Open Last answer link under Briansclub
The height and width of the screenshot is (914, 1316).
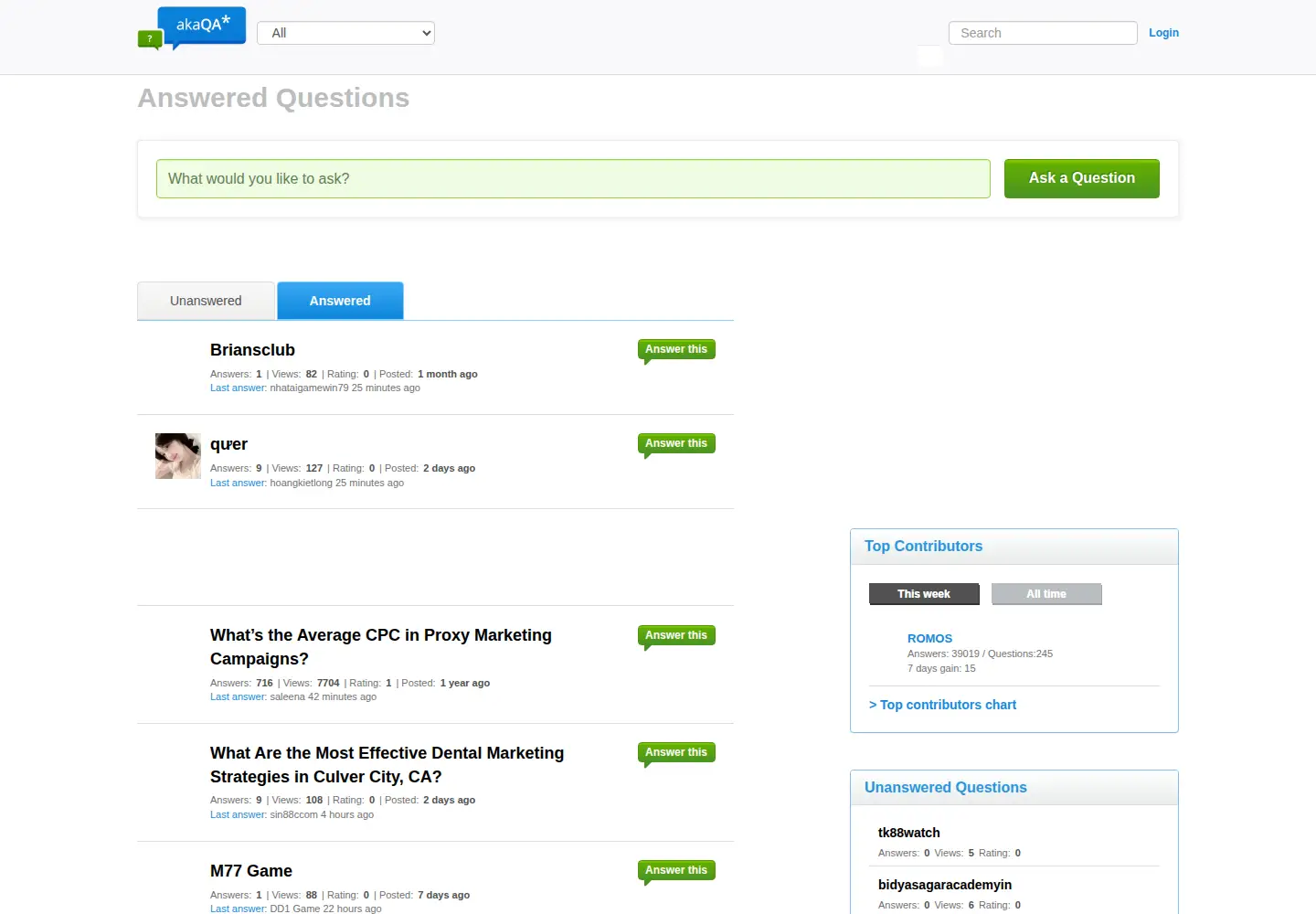coord(238,388)
